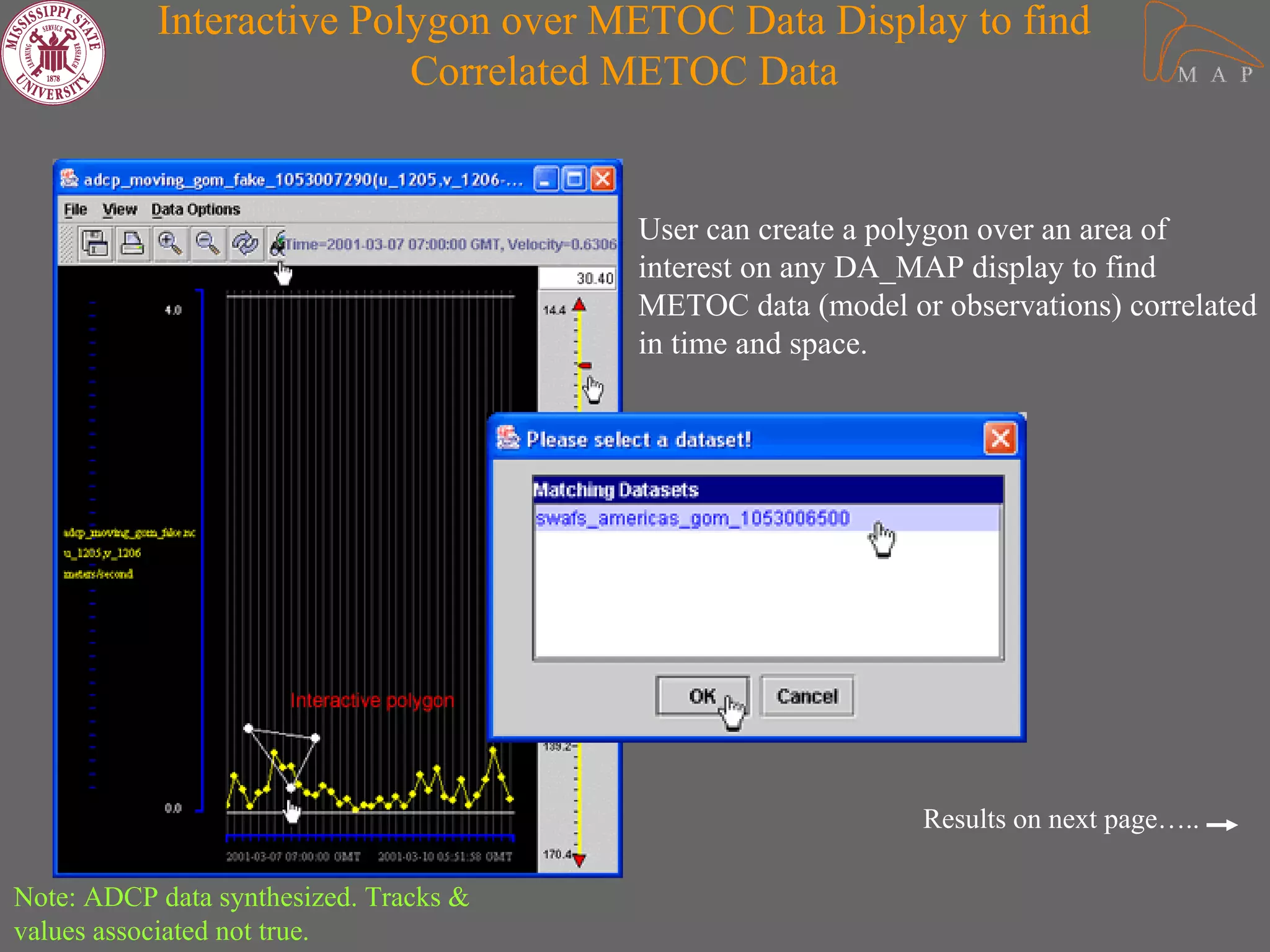The height and width of the screenshot is (952, 1270).
Task: Click the u_1205,v_1206 variable label
Action: click(102, 553)
